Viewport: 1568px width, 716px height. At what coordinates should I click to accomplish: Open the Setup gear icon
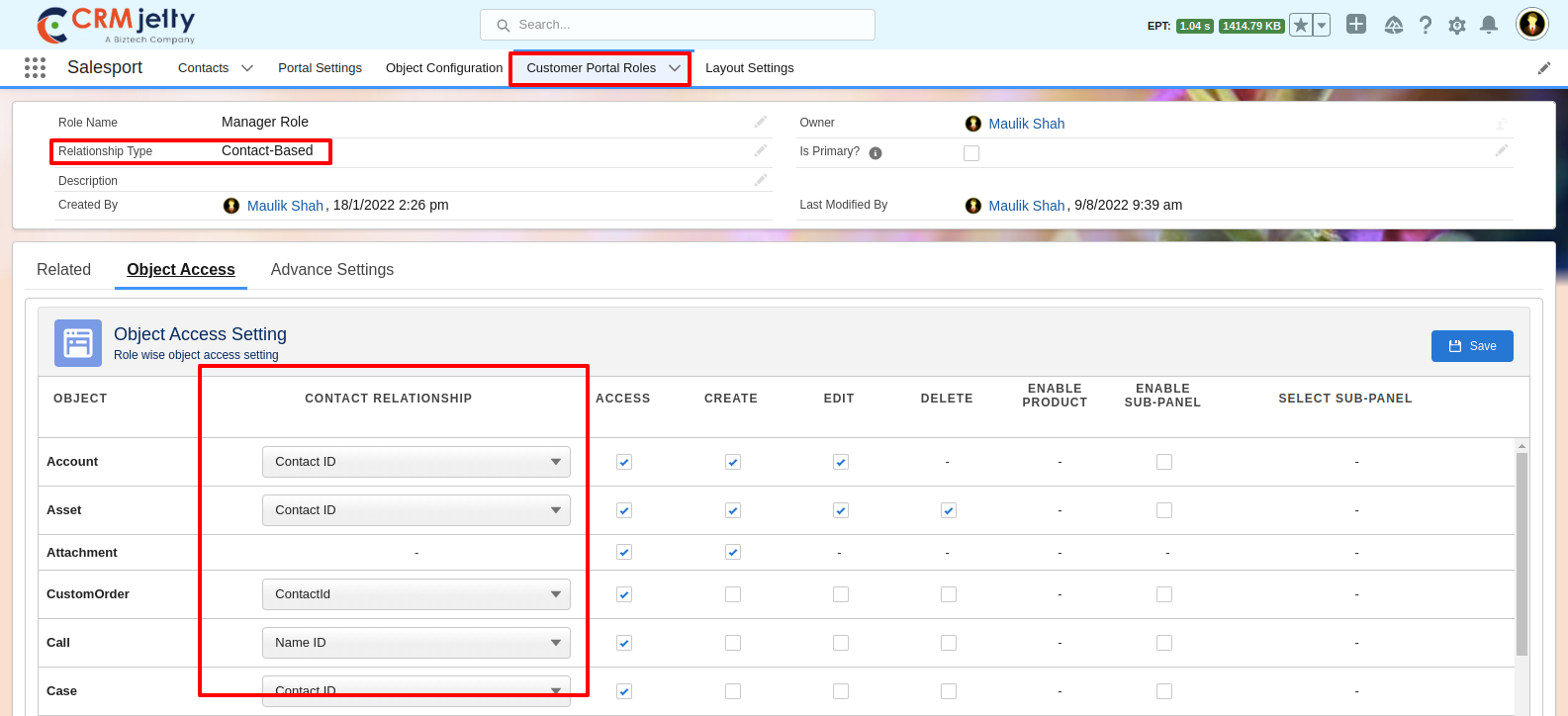coord(1456,26)
